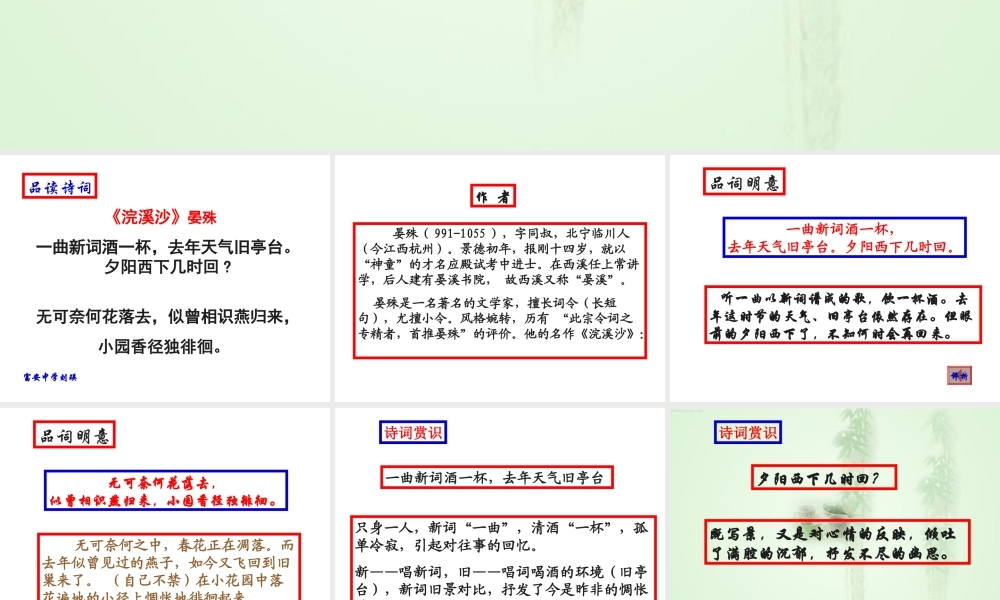Click the 作者 heading box
Image resolution: width=1000 pixels, height=600 pixels.
tap(493, 196)
